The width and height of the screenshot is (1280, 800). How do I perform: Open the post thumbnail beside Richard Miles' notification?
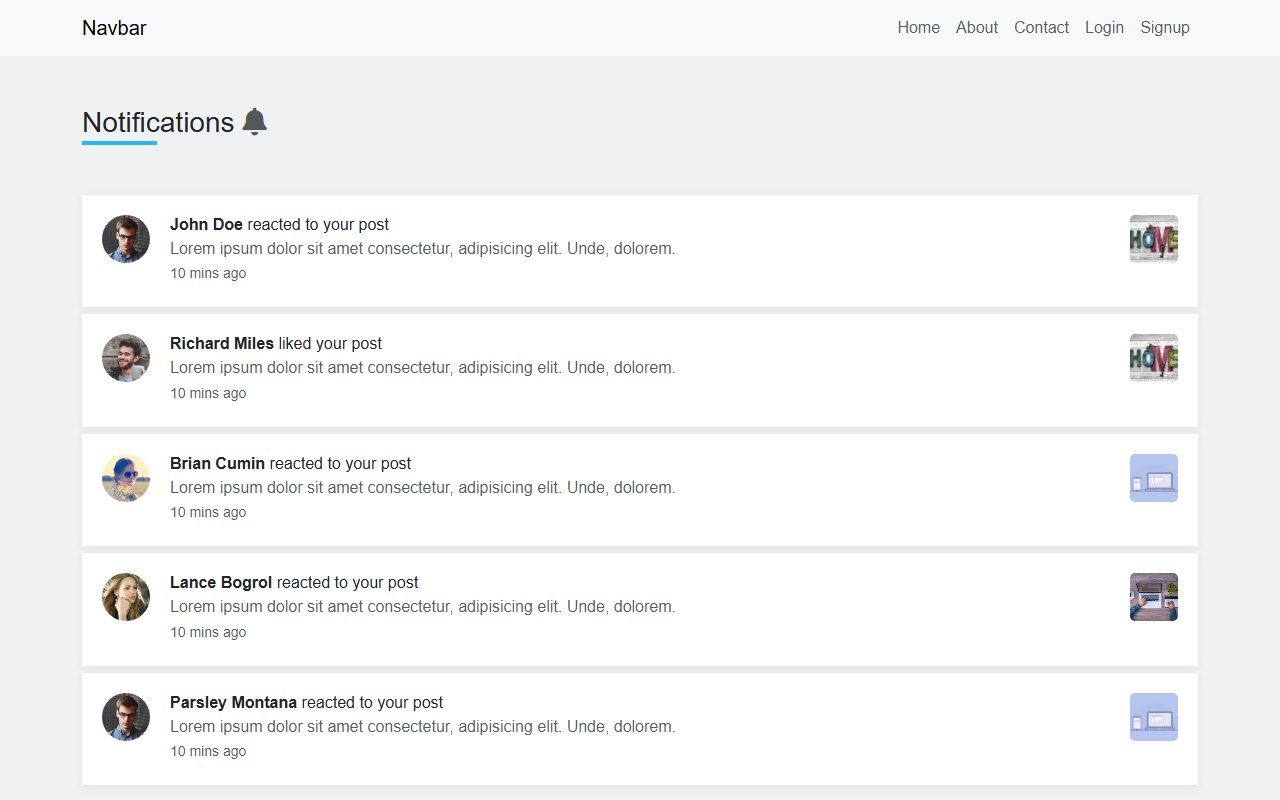1153,357
